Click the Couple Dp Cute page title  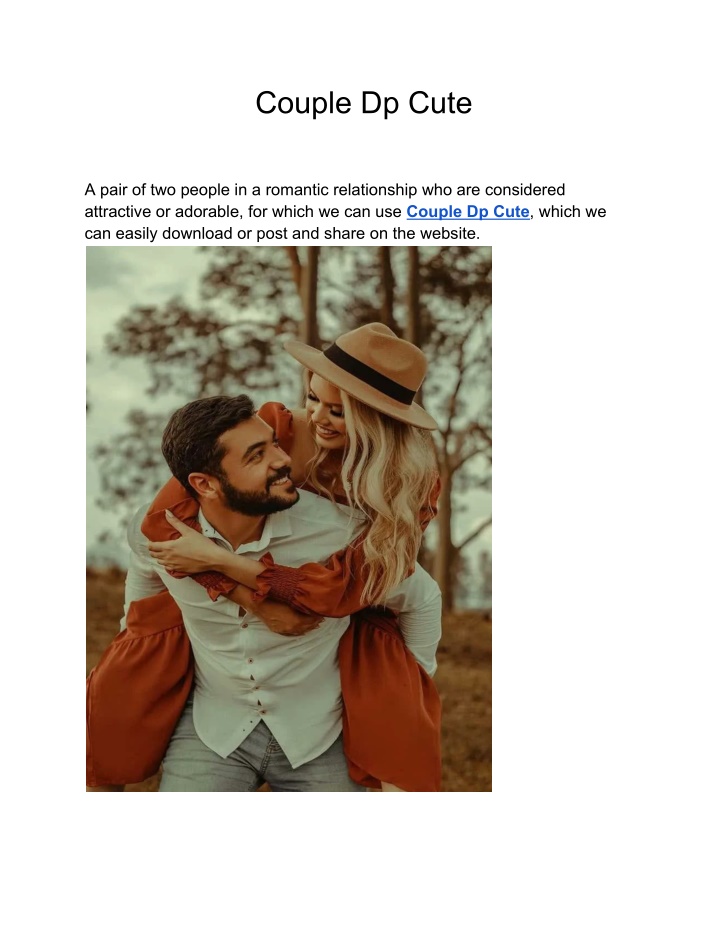click(363, 103)
